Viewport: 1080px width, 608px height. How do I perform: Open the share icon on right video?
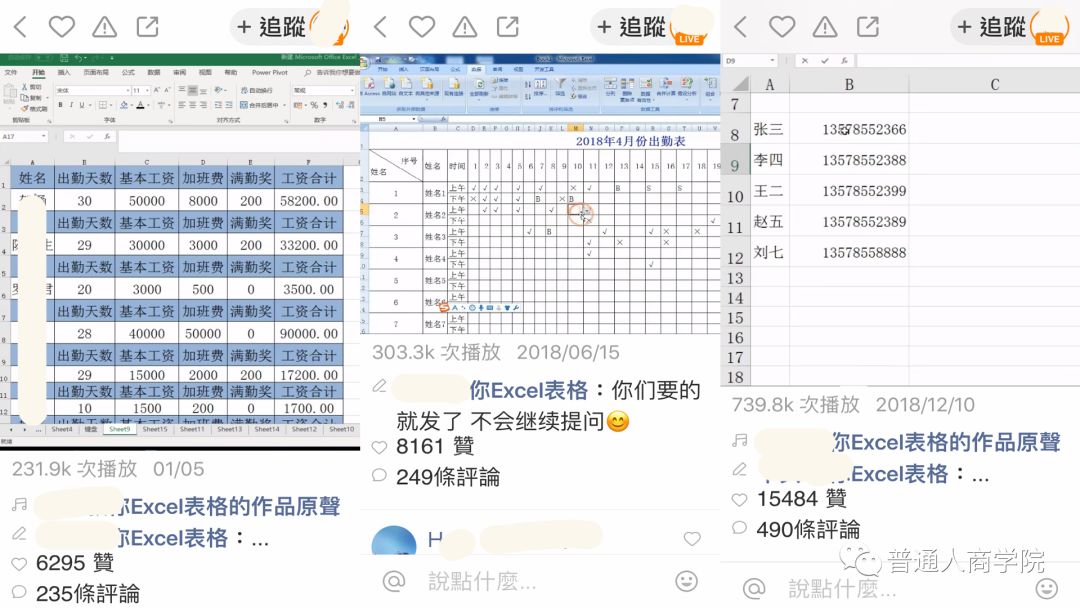pos(868,27)
